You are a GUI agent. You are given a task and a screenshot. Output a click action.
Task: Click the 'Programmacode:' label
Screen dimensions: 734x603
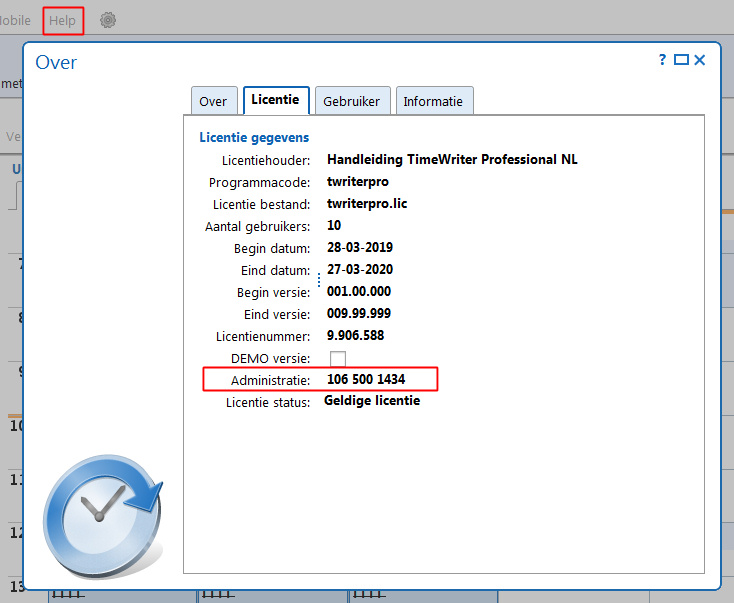(259, 183)
